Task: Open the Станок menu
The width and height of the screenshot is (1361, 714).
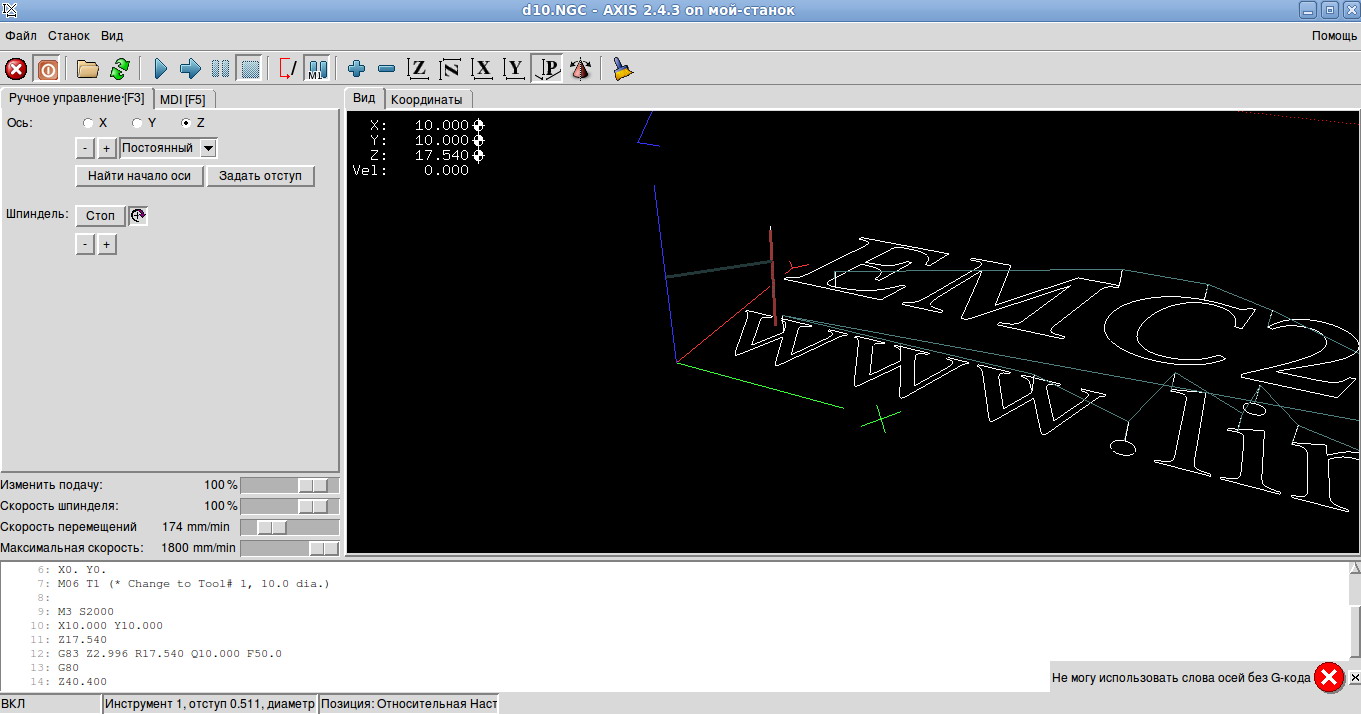Action: click(x=68, y=35)
